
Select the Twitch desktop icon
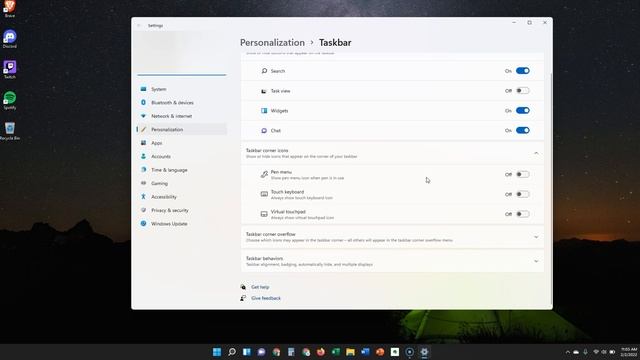pos(10,70)
